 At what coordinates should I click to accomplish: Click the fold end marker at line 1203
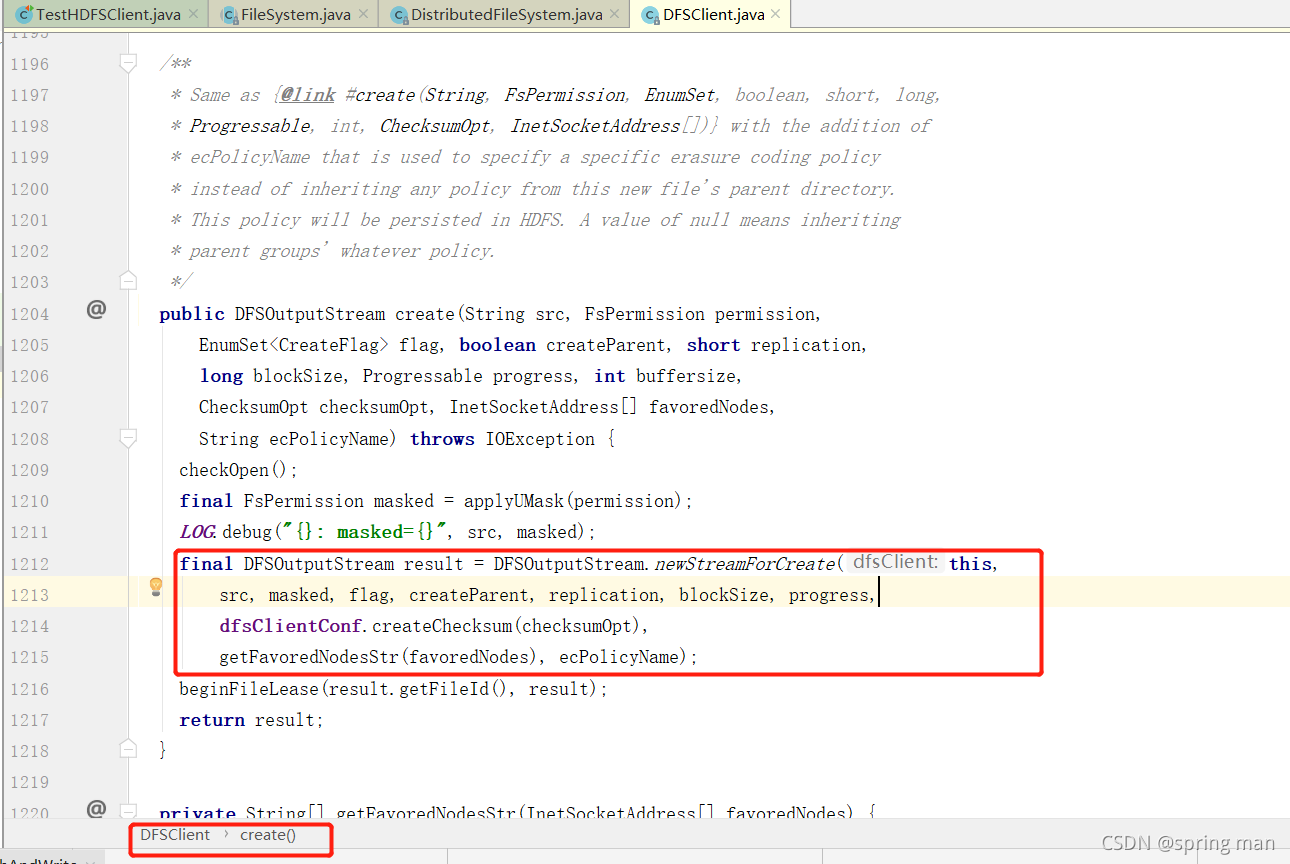click(128, 279)
